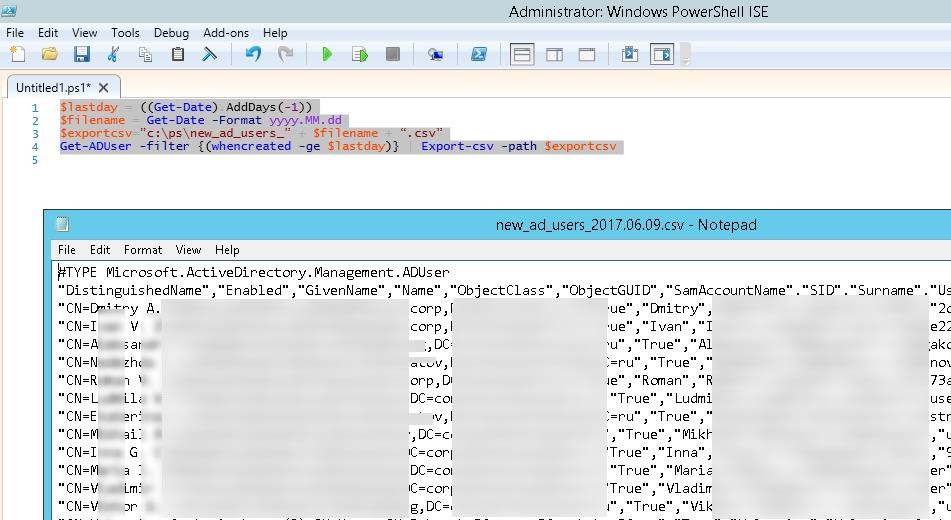Open a script with the folder icon
Screen dimensions: 951x520
[49, 55]
